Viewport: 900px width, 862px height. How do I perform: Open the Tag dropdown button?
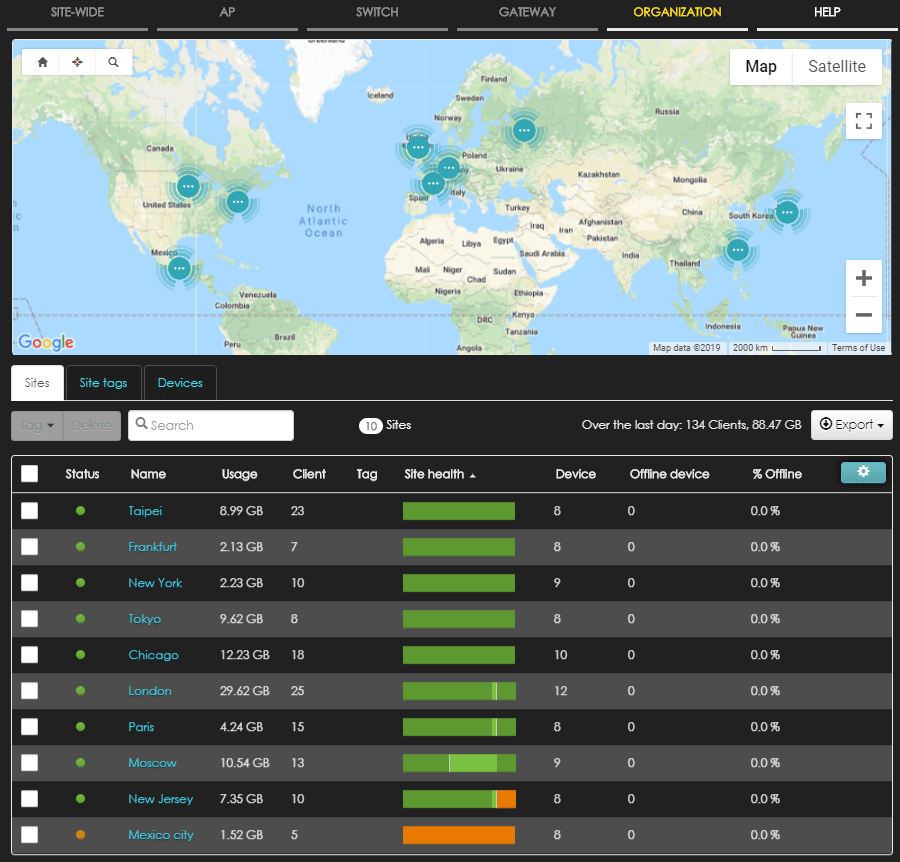click(x=37, y=426)
